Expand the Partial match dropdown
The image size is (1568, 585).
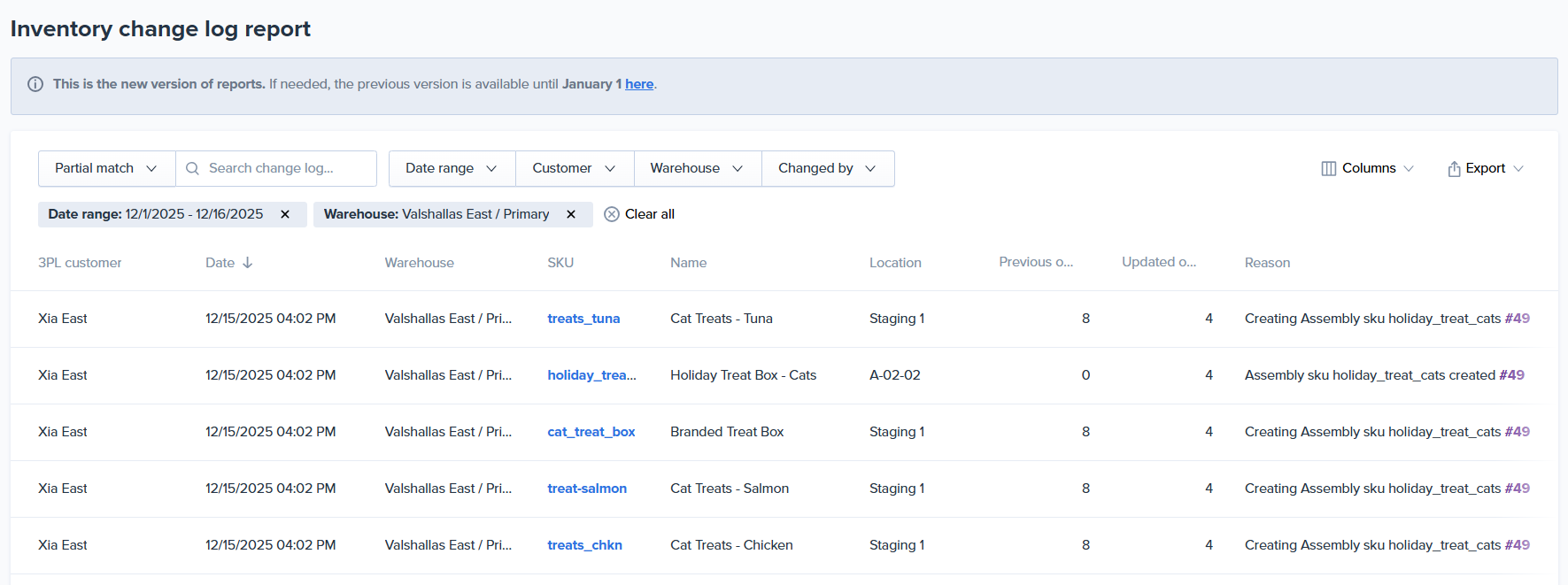click(x=106, y=168)
